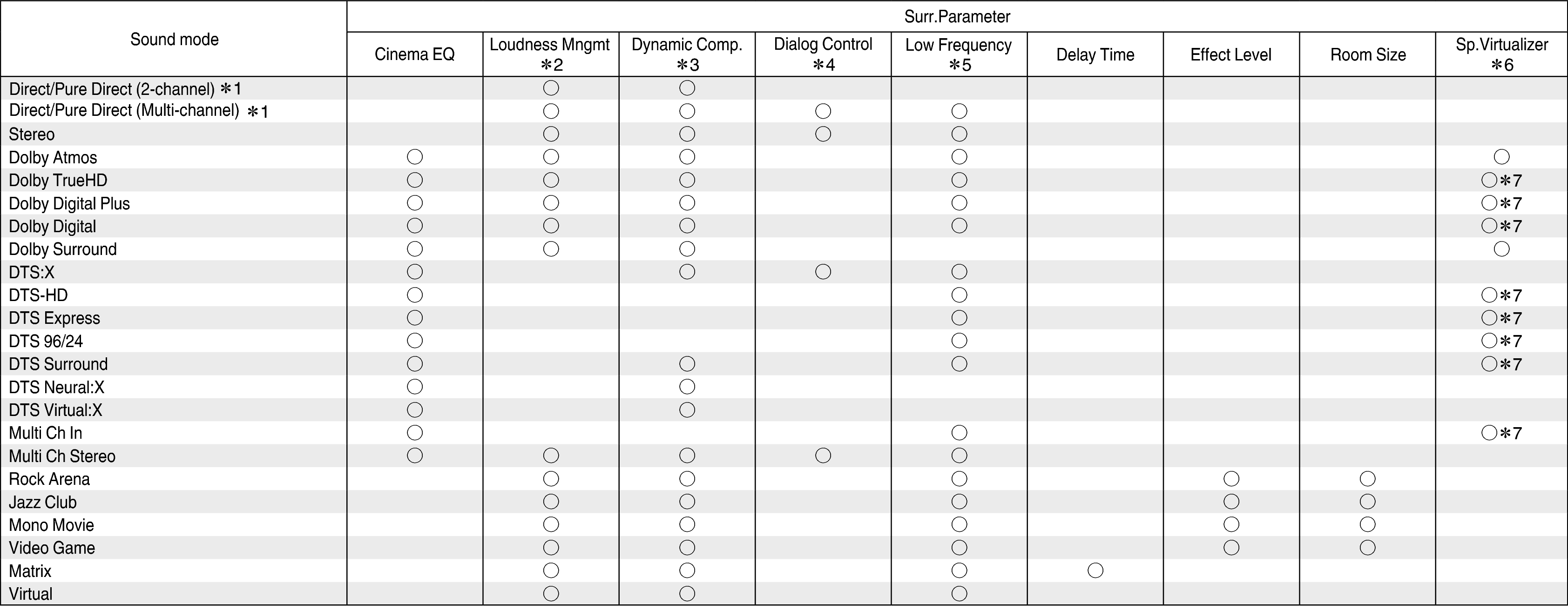Click the Effect Level circle for Rock Arena
Screen dimensions: 1568x610
coord(1231,479)
